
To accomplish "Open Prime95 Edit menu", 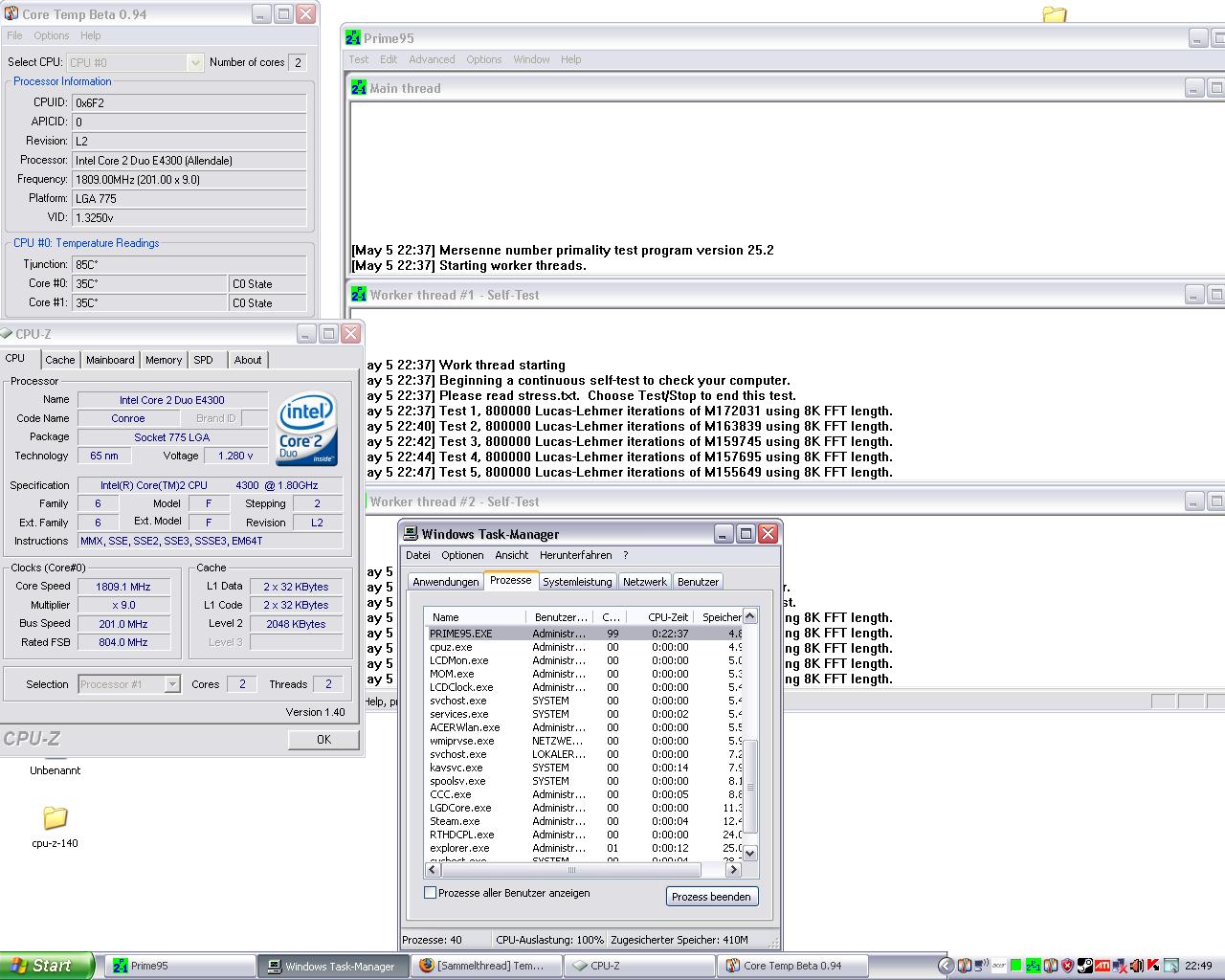I will coord(389,59).
